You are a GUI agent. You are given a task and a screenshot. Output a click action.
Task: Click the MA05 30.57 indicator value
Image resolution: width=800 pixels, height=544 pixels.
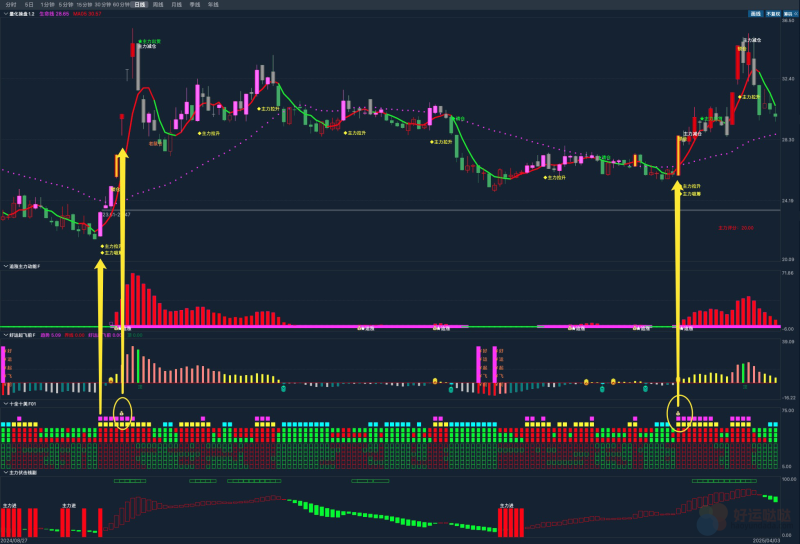(x=87, y=14)
